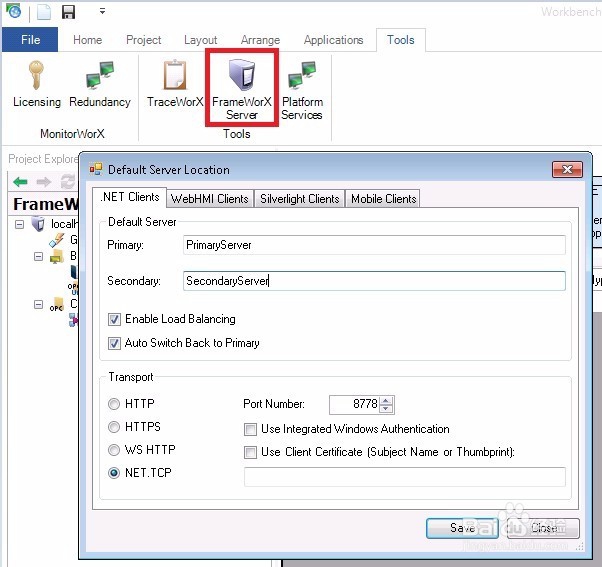Switch to the Project ribbon tab
The width and height of the screenshot is (602, 567).
tap(144, 40)
